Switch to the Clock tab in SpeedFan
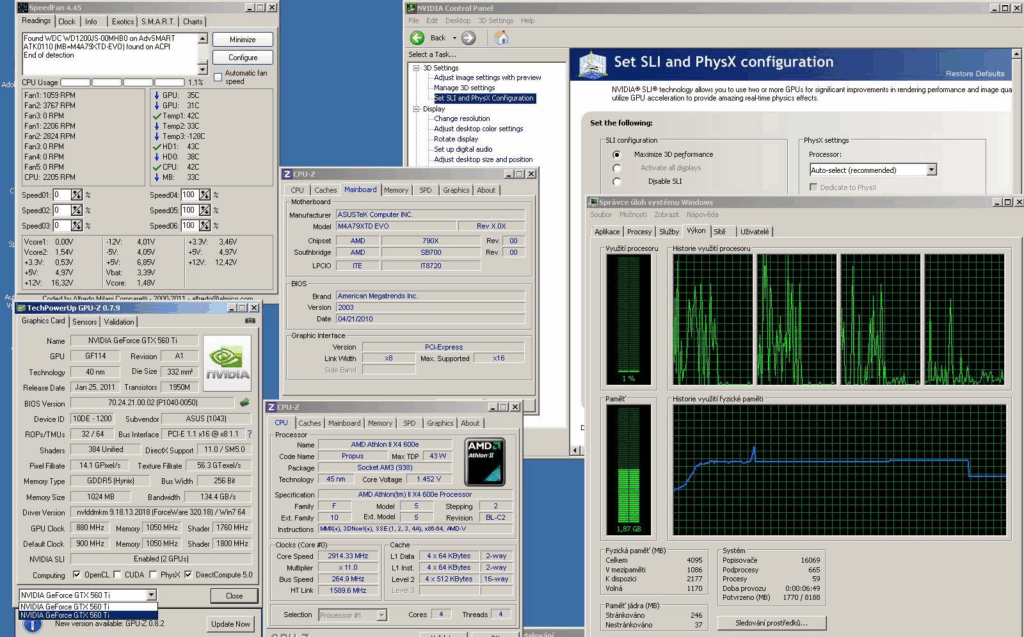 coord(67,22)
